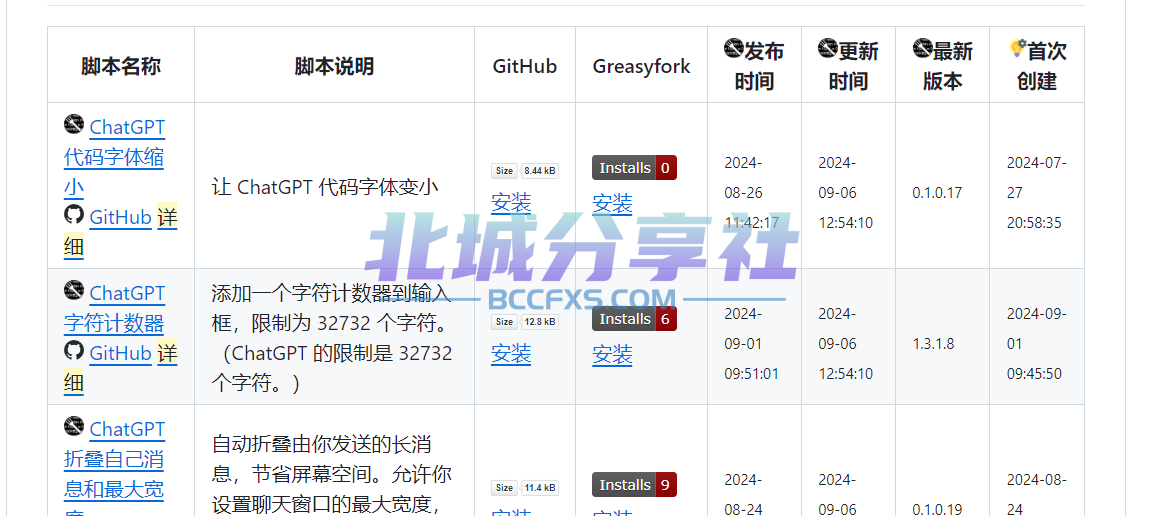Click the Size 11.4 kB badge

point(525,488)
